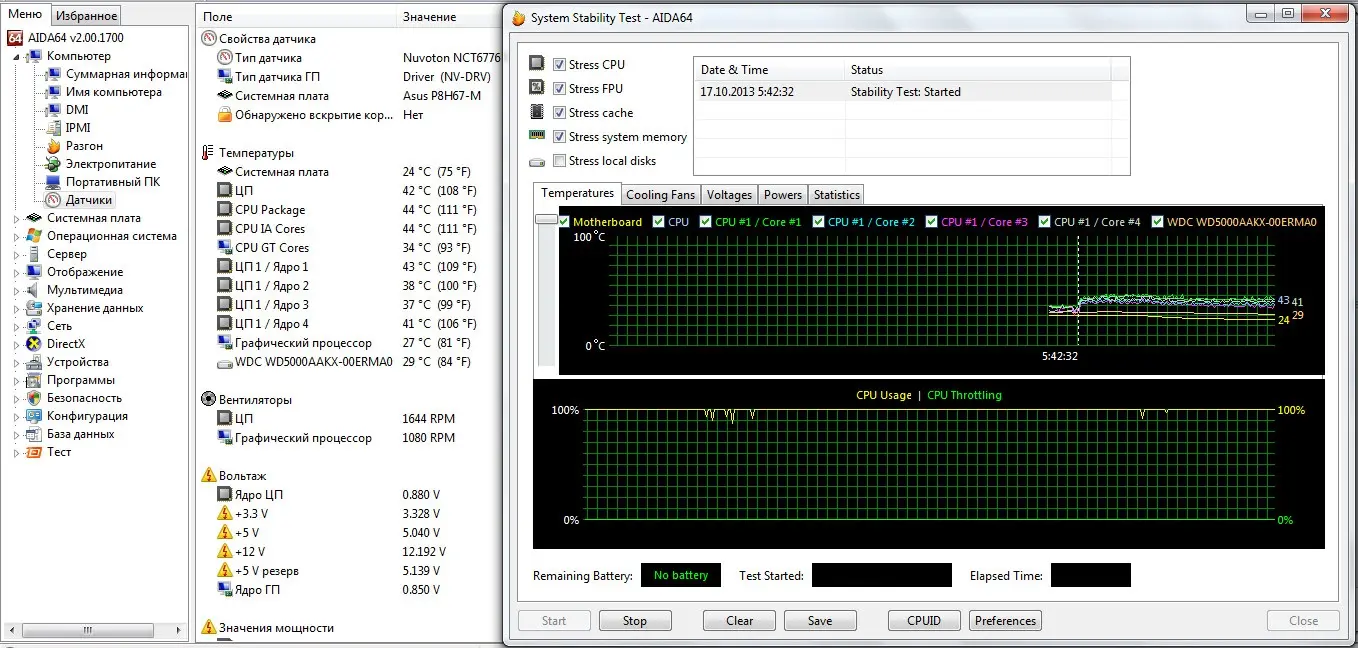Switch to the Cooling Fans tab
The image size is (1358, 648).
pos(660,195)
